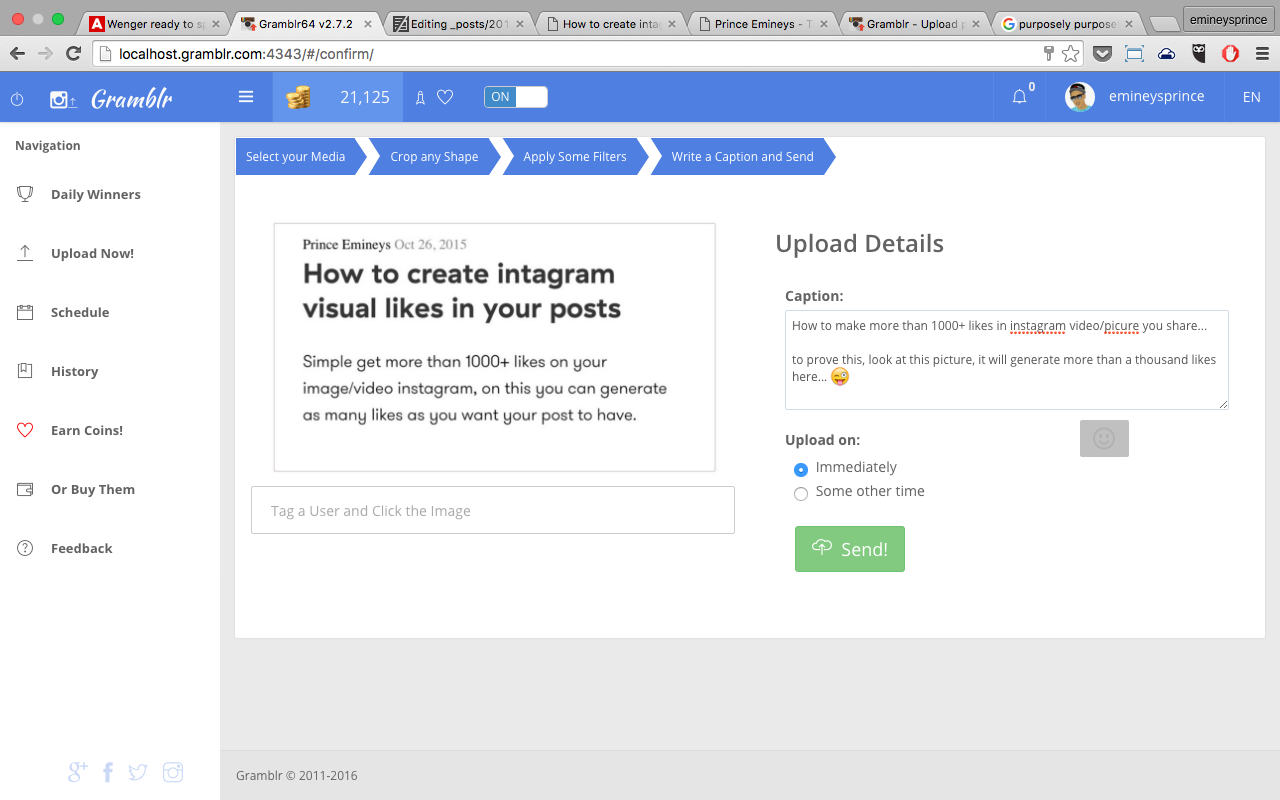Click the gold coins stack icon

[x=298, y=97]
